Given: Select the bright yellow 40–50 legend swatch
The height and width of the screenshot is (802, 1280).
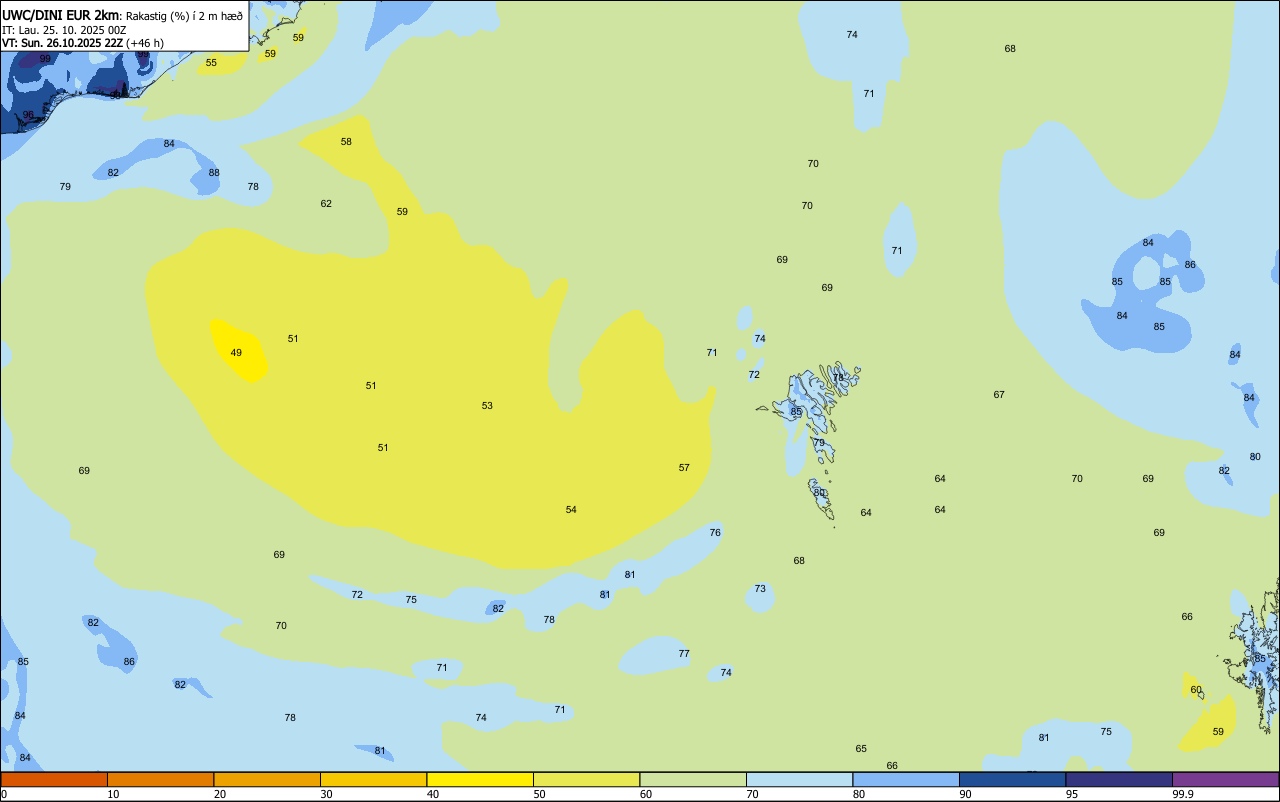Looking at the screenshot, I should coord(480,779).
